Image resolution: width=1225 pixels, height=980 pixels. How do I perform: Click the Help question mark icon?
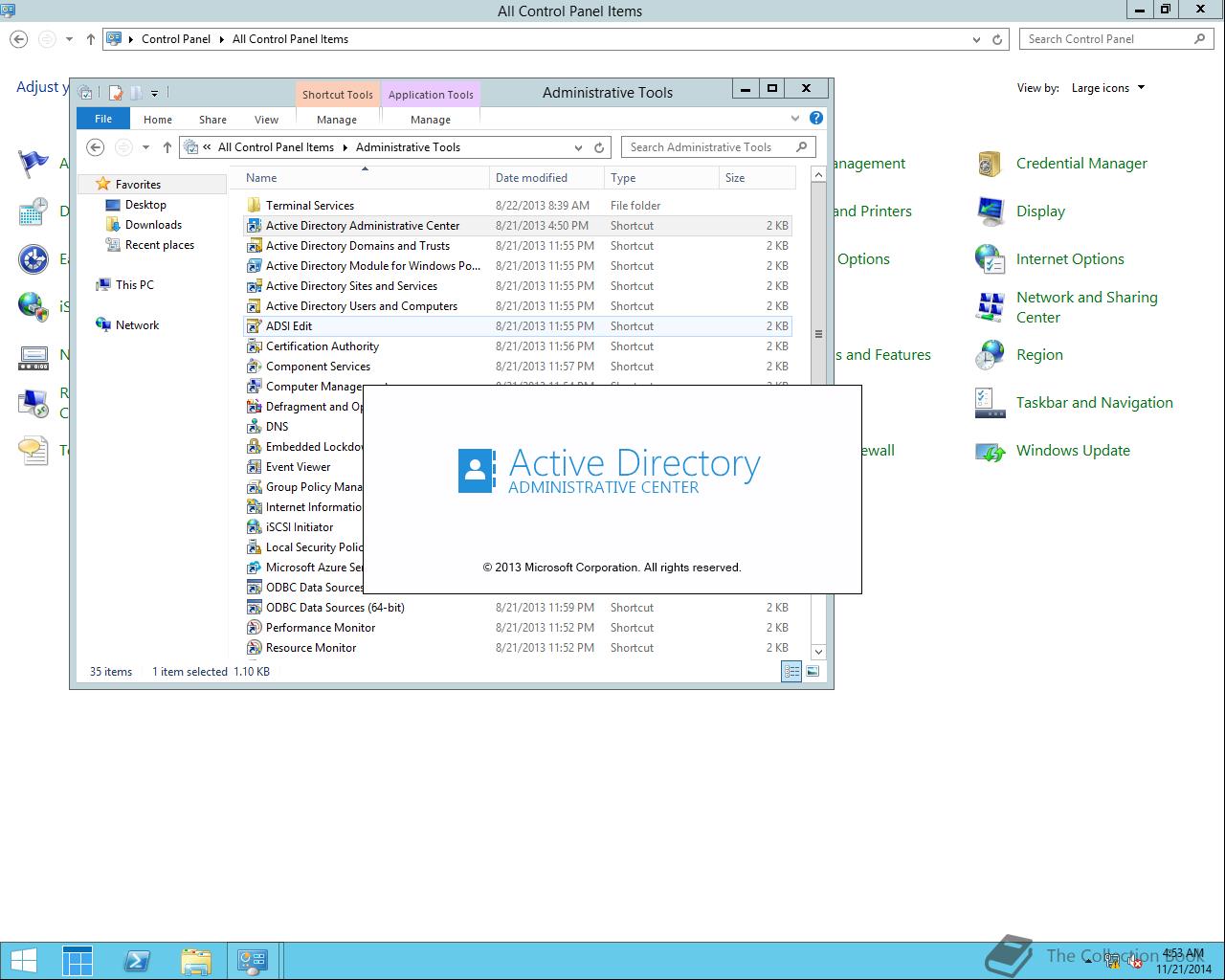815,118
